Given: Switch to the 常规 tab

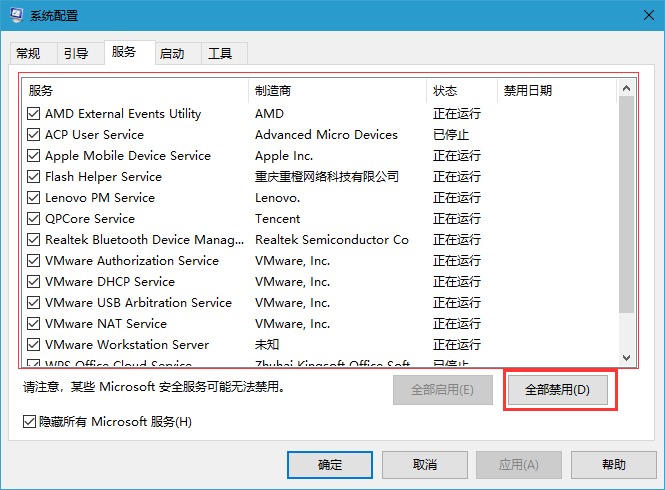Looking at the screenshot, I should [28, 54].
